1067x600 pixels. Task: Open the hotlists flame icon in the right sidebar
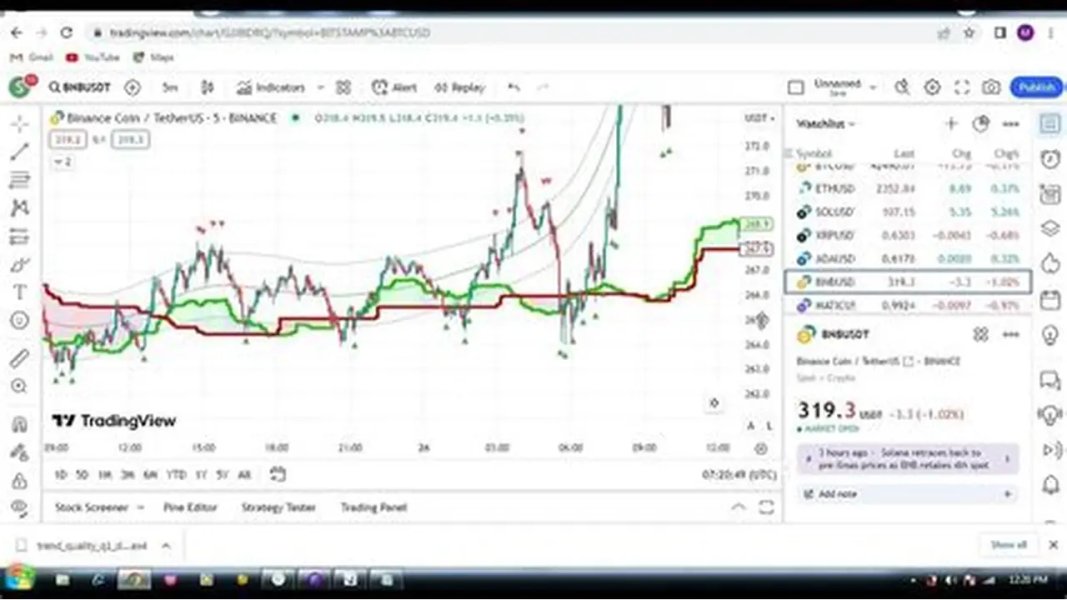pos(1051,263)
